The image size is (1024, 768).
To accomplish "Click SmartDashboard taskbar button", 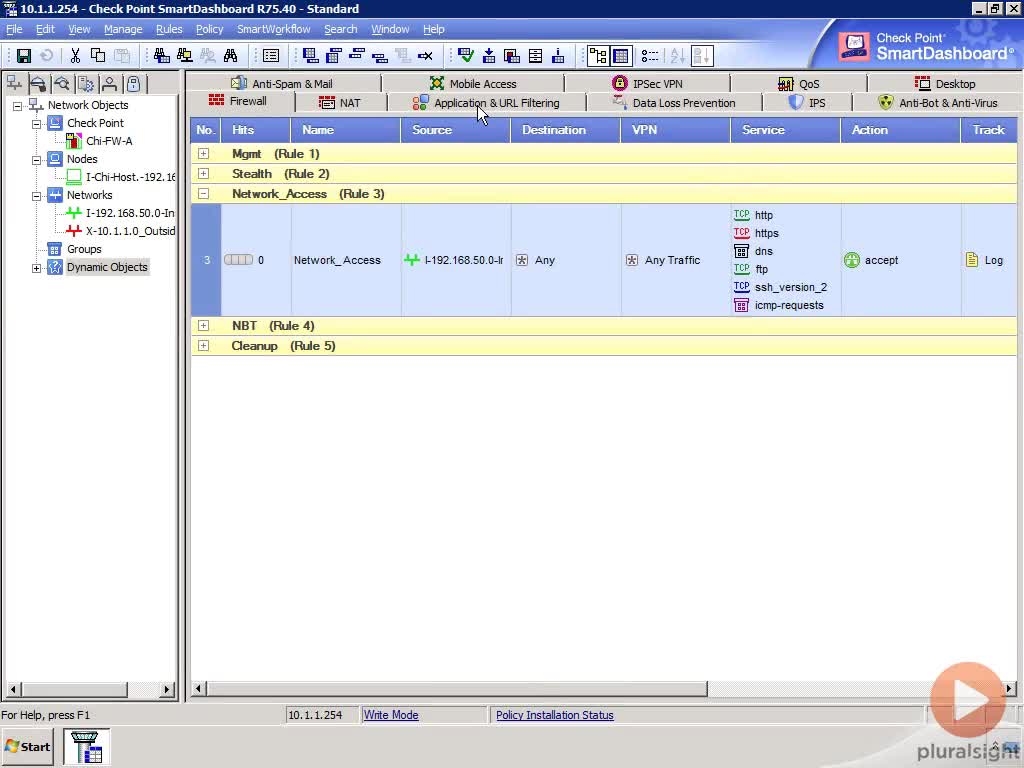I will point(86,747).
